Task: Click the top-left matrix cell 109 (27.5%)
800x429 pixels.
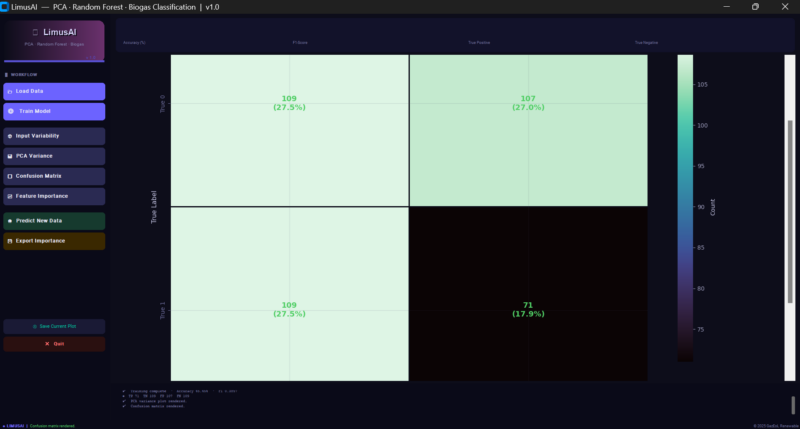Action: [x=289, y=130]
